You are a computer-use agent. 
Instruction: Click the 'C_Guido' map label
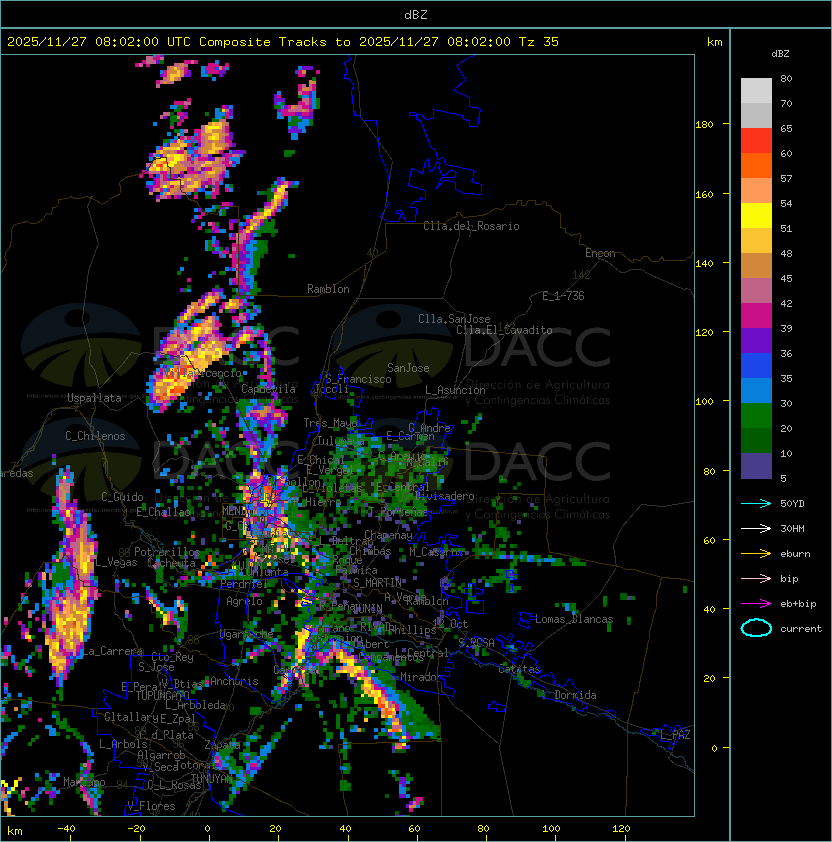(122, 497)
